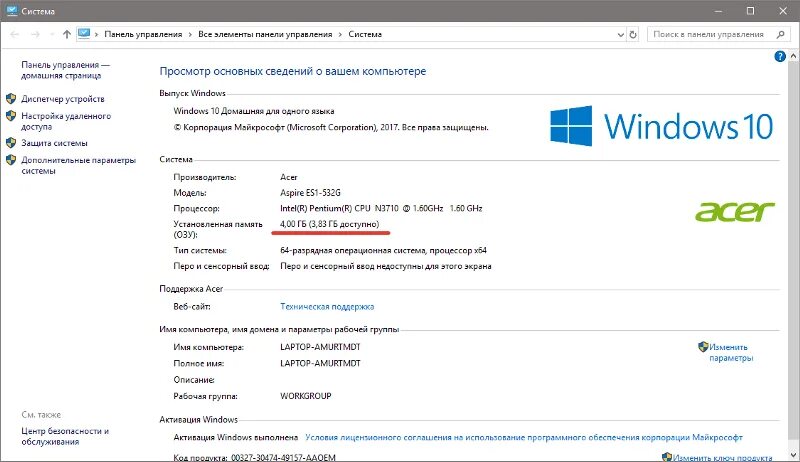Click the System window title icon
Viewport: 800px width, 462px height.
(x=12, y=11)
